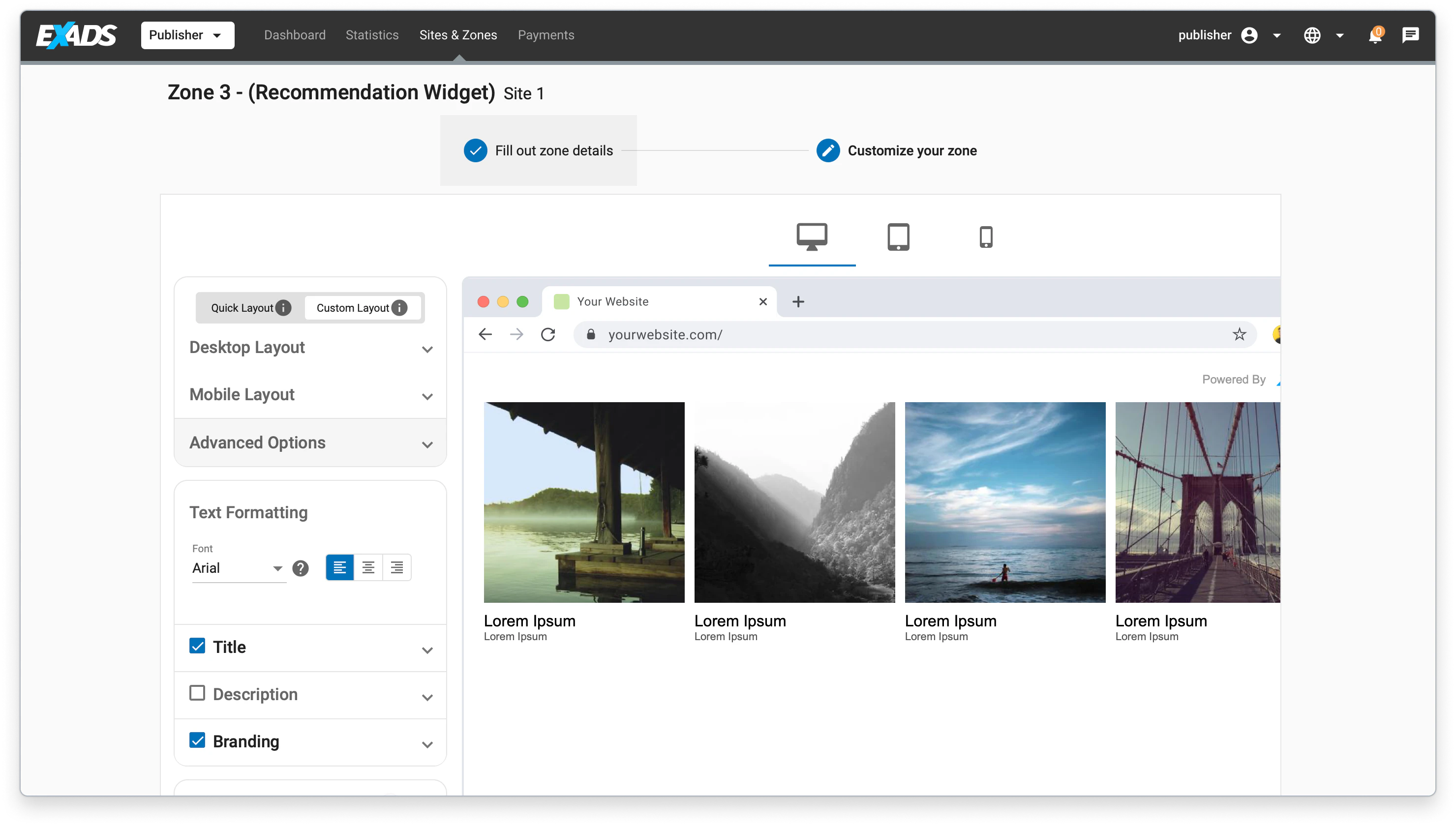Open the Payments tab
This screenshot has height=826, width=1456.
(x=546, y=35)
